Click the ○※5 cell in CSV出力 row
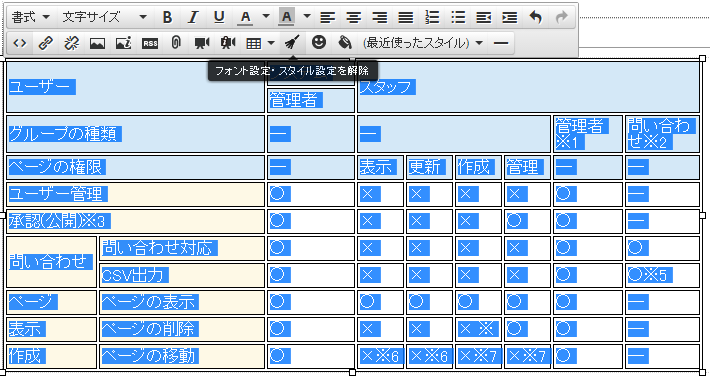This screenshot has height=376, width=710. (x=662, y=275)
